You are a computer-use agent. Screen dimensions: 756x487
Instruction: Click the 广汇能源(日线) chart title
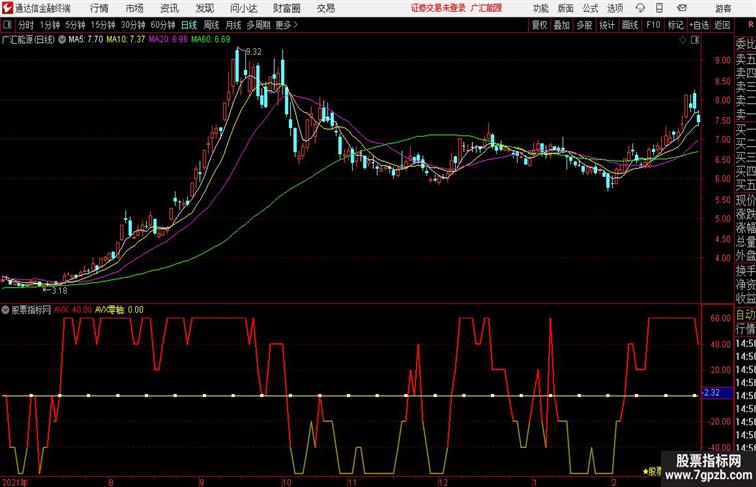[28, 40]
